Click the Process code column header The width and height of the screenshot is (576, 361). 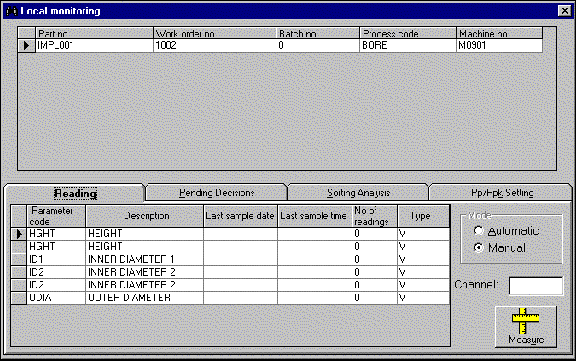click(408, 33)
